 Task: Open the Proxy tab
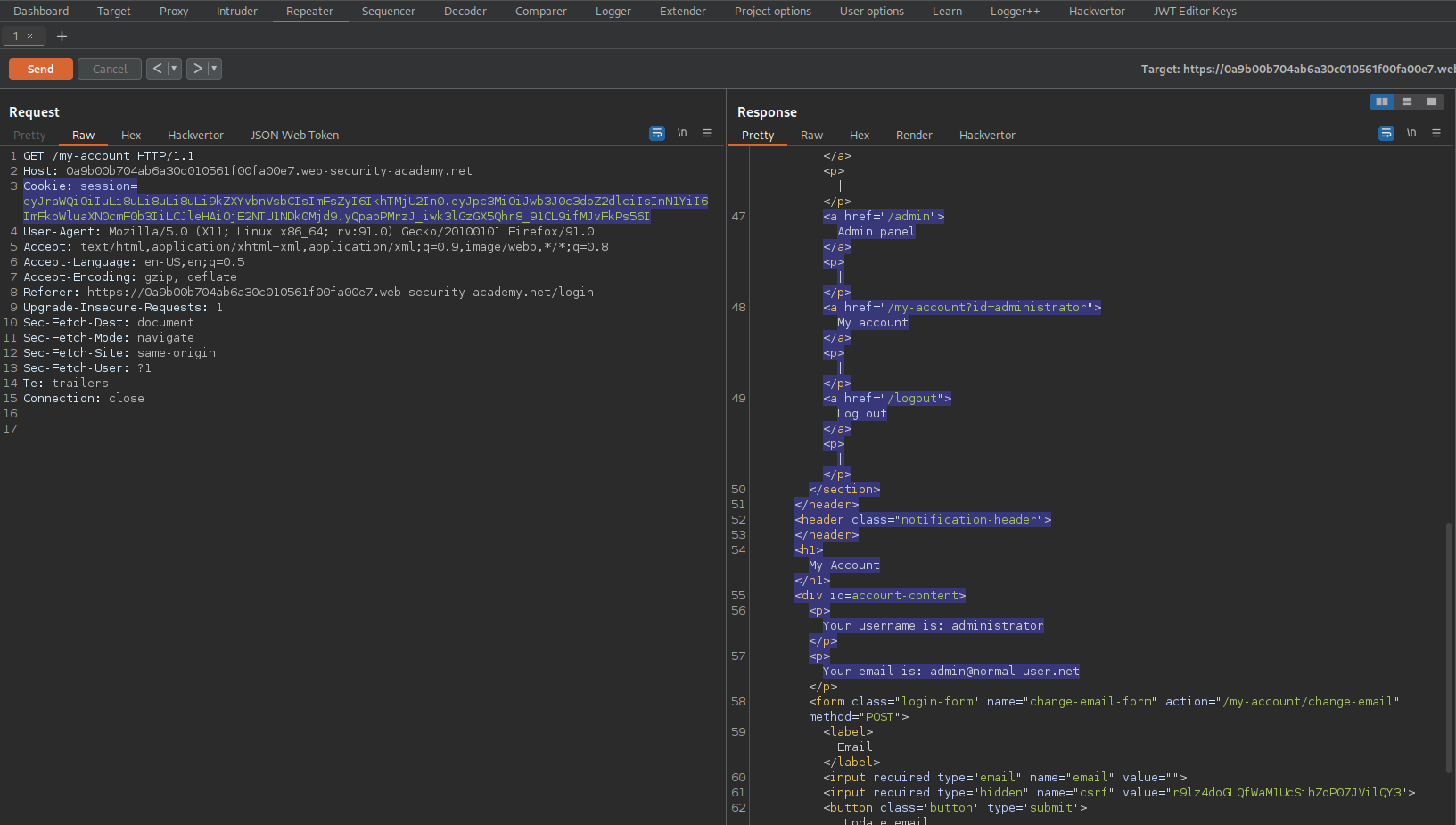(x=174, y=12)
